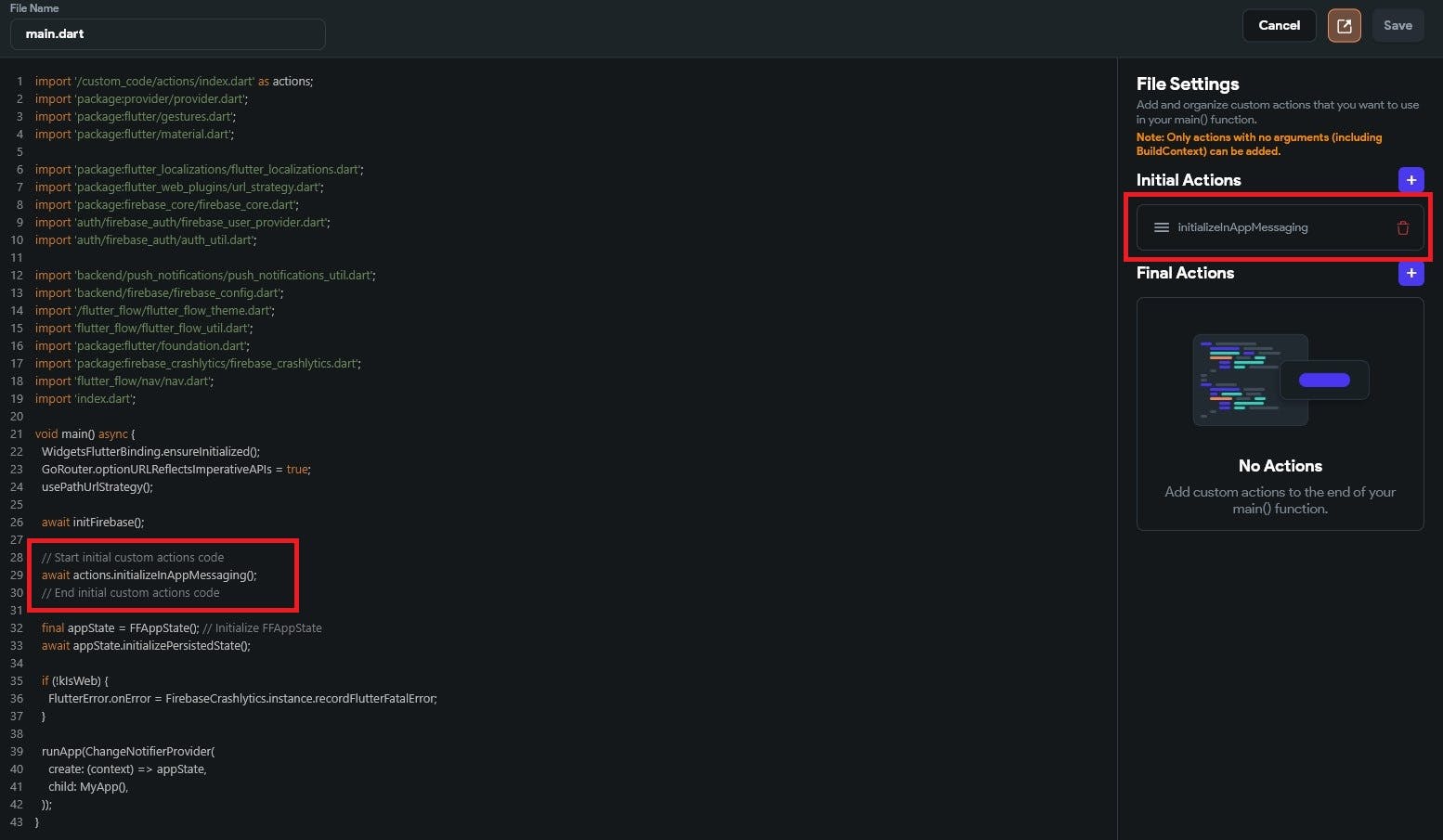Click the Final Actions section title
The image size is (1443, 840).
pos(1185,273)
